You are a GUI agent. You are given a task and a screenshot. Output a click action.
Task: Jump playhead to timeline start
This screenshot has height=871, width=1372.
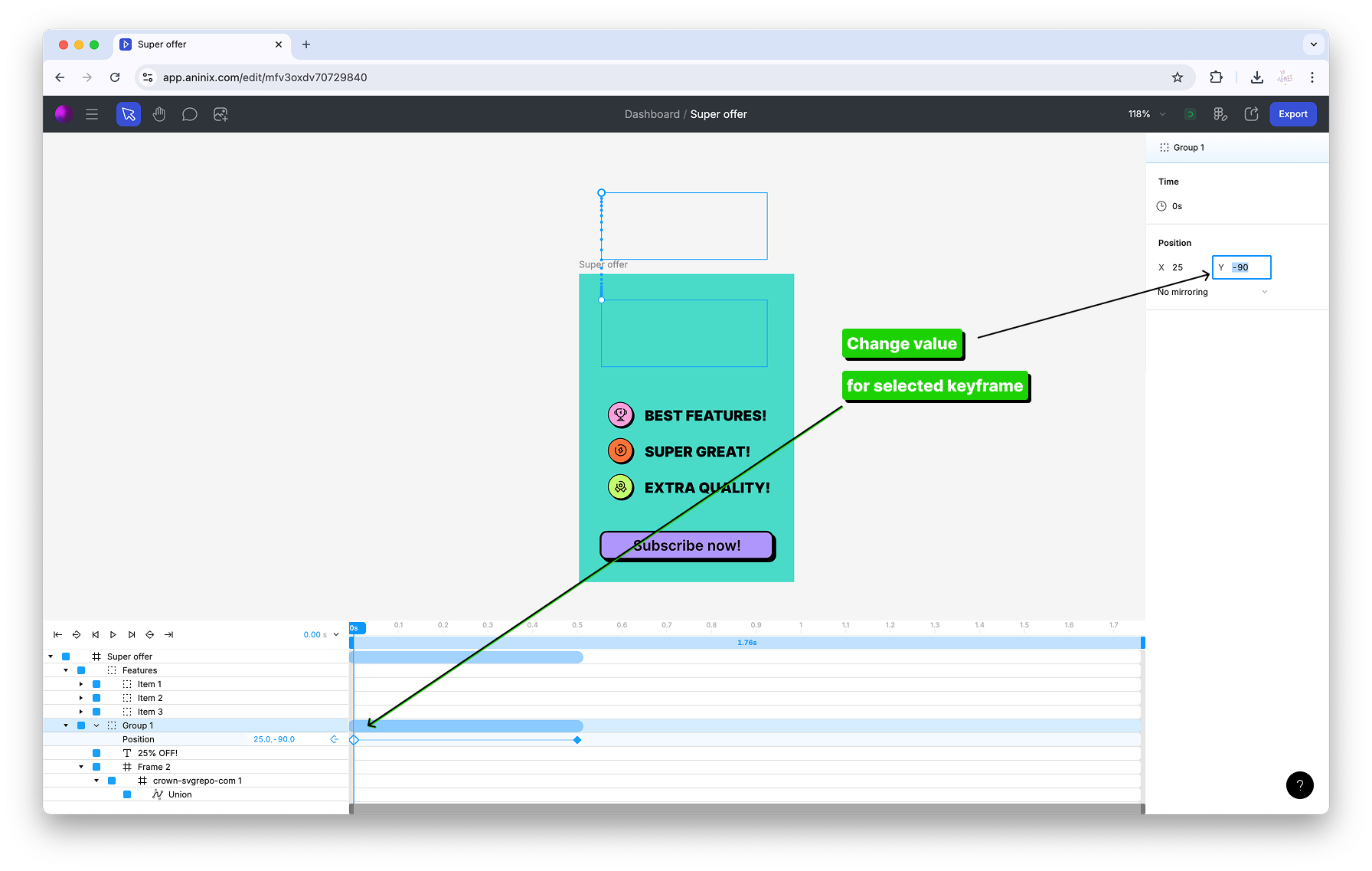[57, 634]
